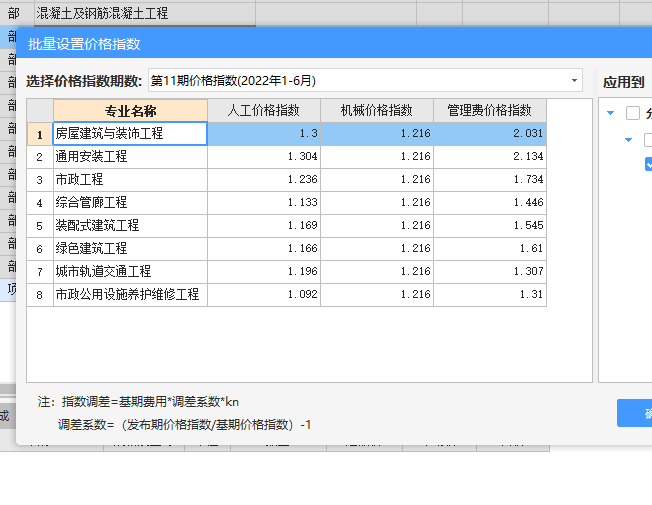Image resolution: width=652 pixels, height=505 pixels.
Task: Click labor index value 1.166
Action: coord(264,249)
